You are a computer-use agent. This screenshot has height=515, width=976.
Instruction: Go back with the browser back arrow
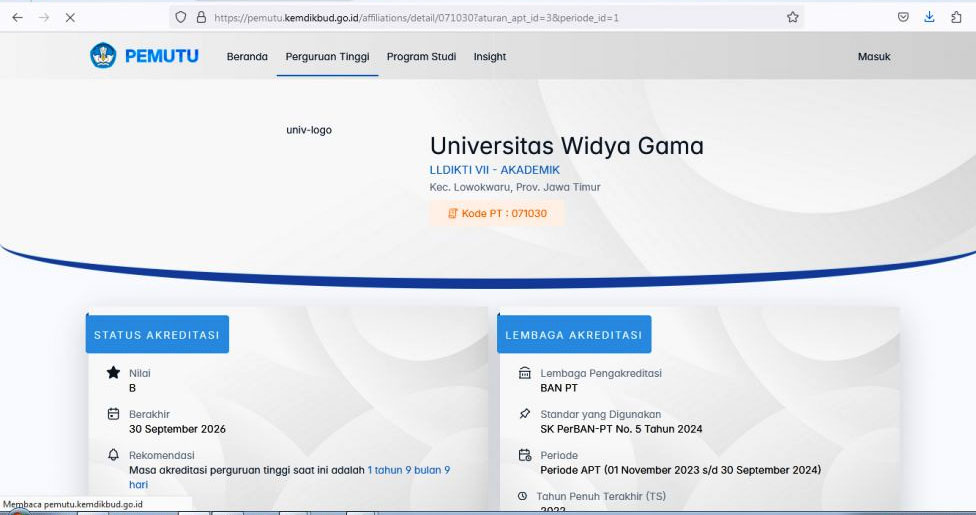tap(17, 17)
